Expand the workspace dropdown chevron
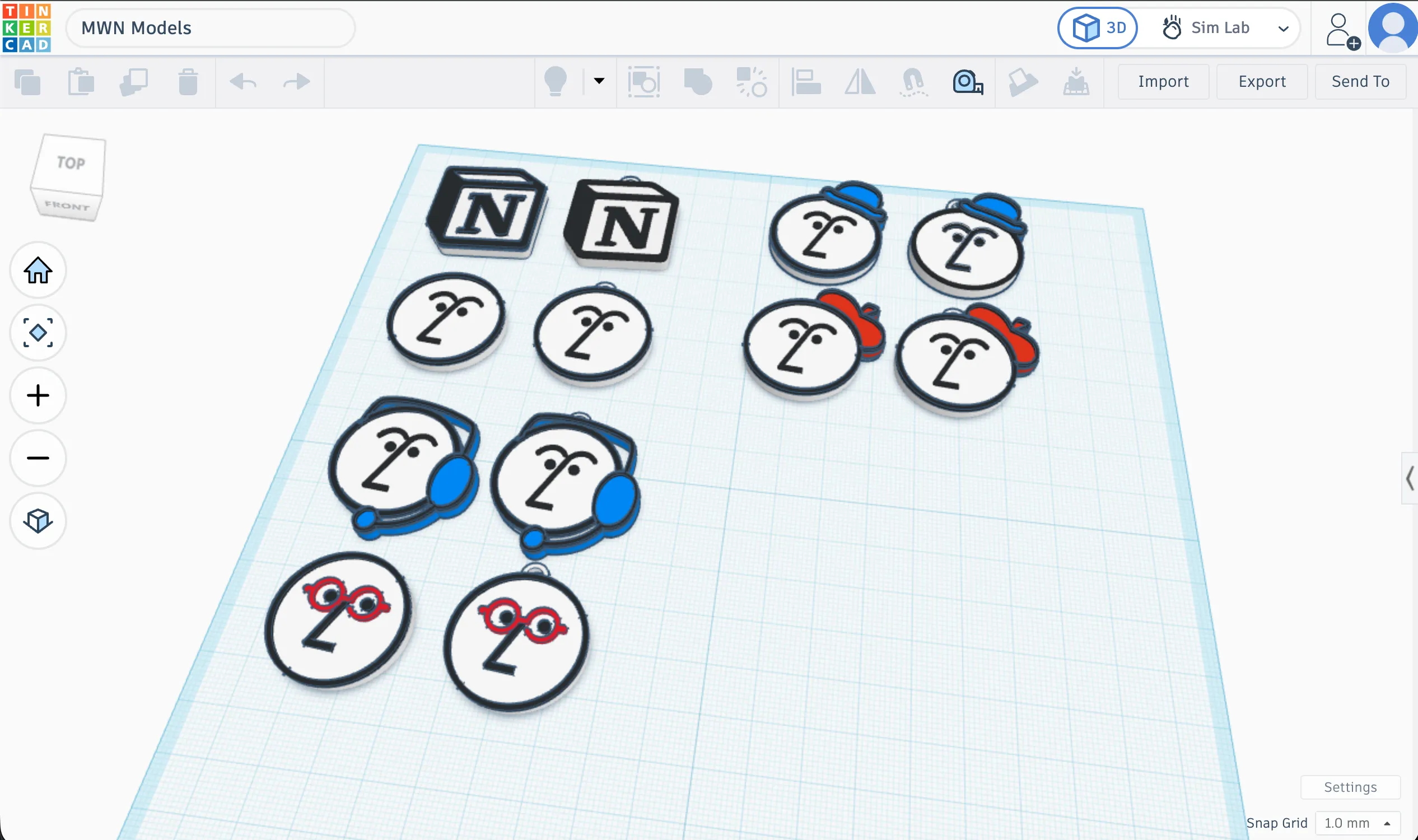The image size is (1418, 840). click(x=1283, y=29)
